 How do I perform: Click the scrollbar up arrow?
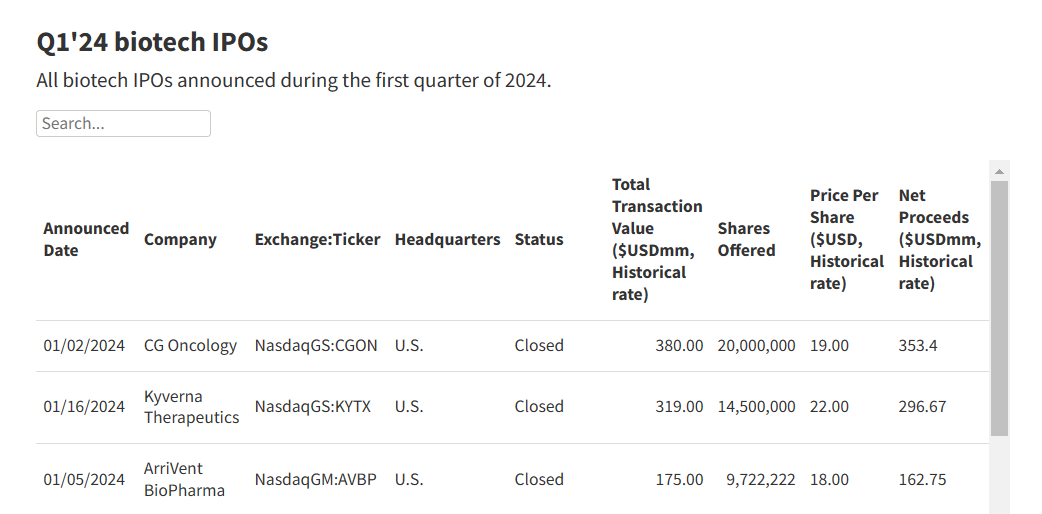[x=999, y=171]
